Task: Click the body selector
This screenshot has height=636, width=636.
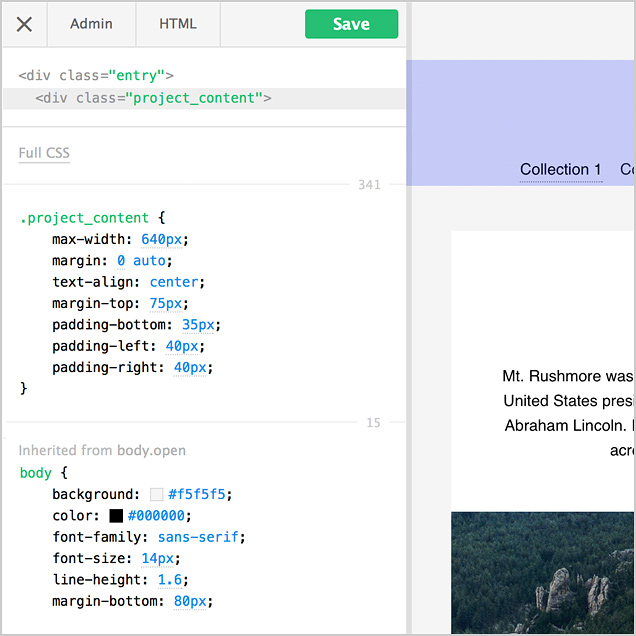Action: tap(36, 473)
